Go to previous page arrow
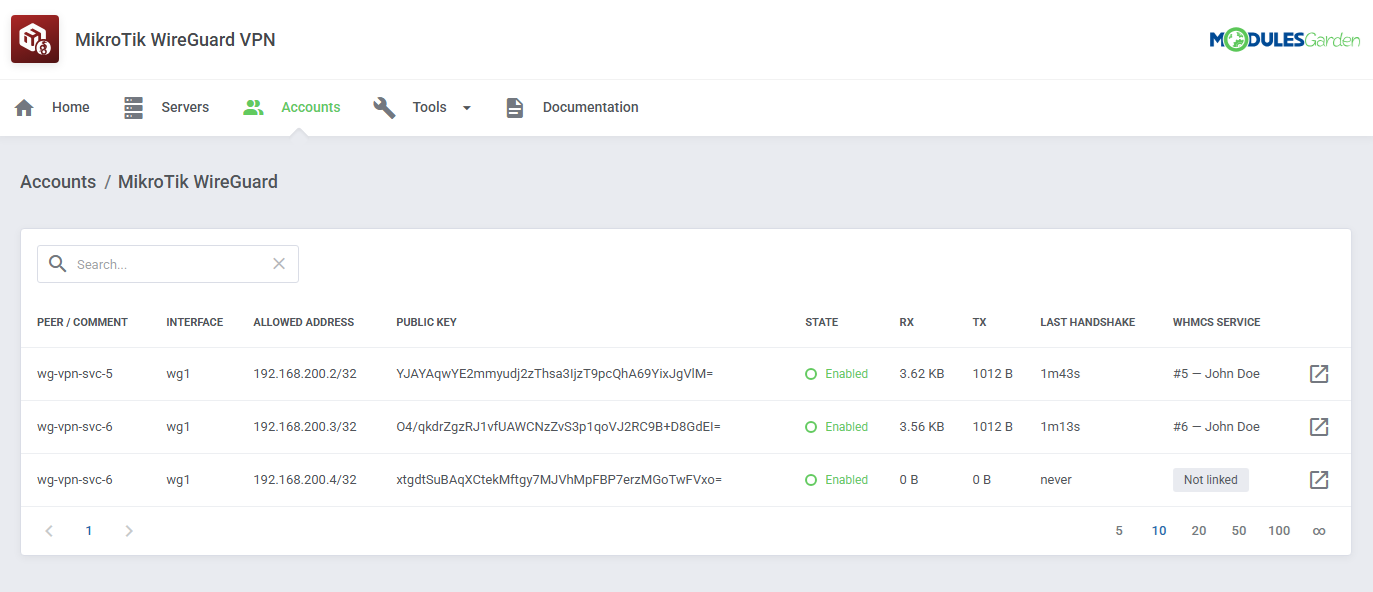The height and width of the screenshot is (592, 1373). coord(49,531)
